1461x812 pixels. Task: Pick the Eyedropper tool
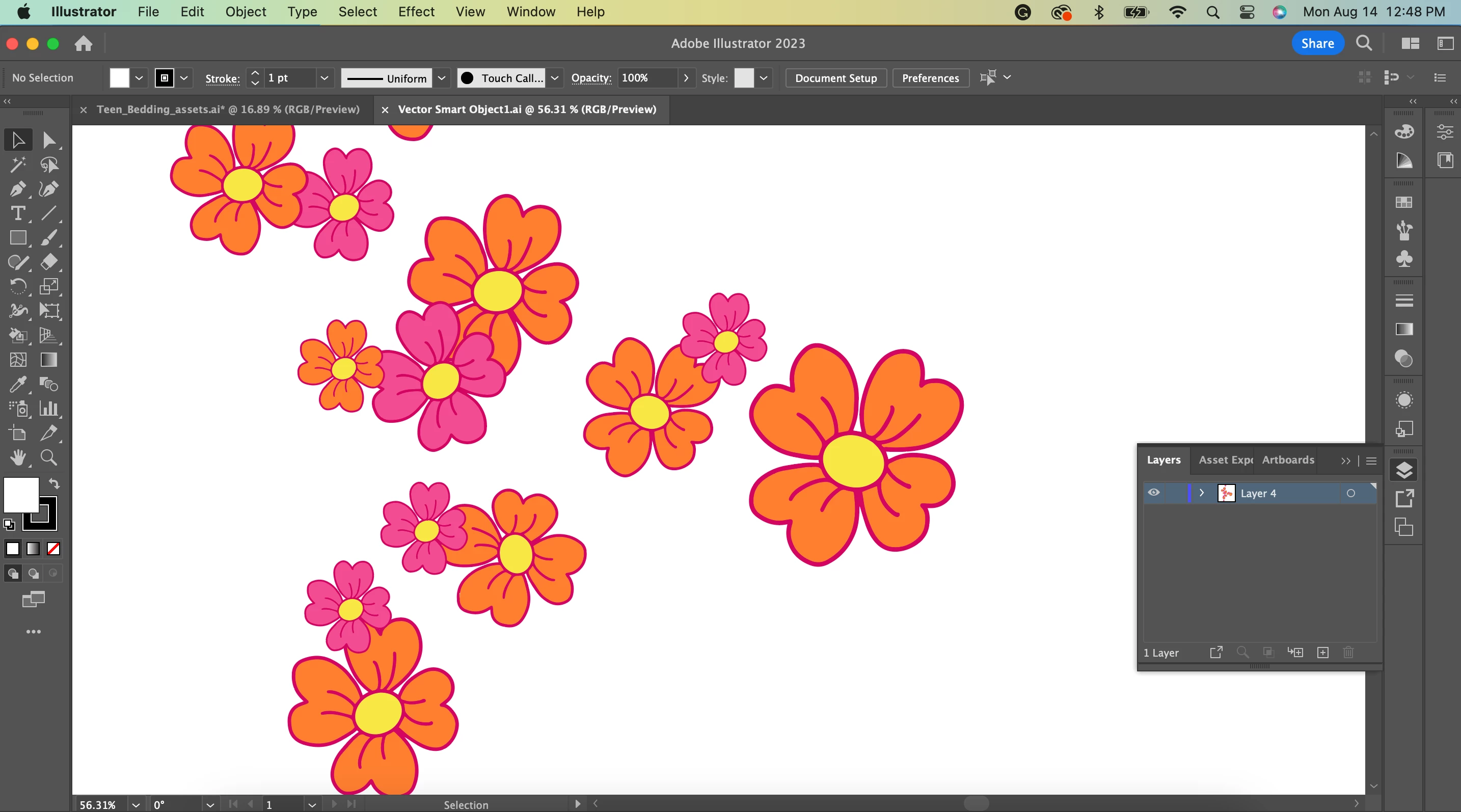pyautogui.click(x=18, y=385)
